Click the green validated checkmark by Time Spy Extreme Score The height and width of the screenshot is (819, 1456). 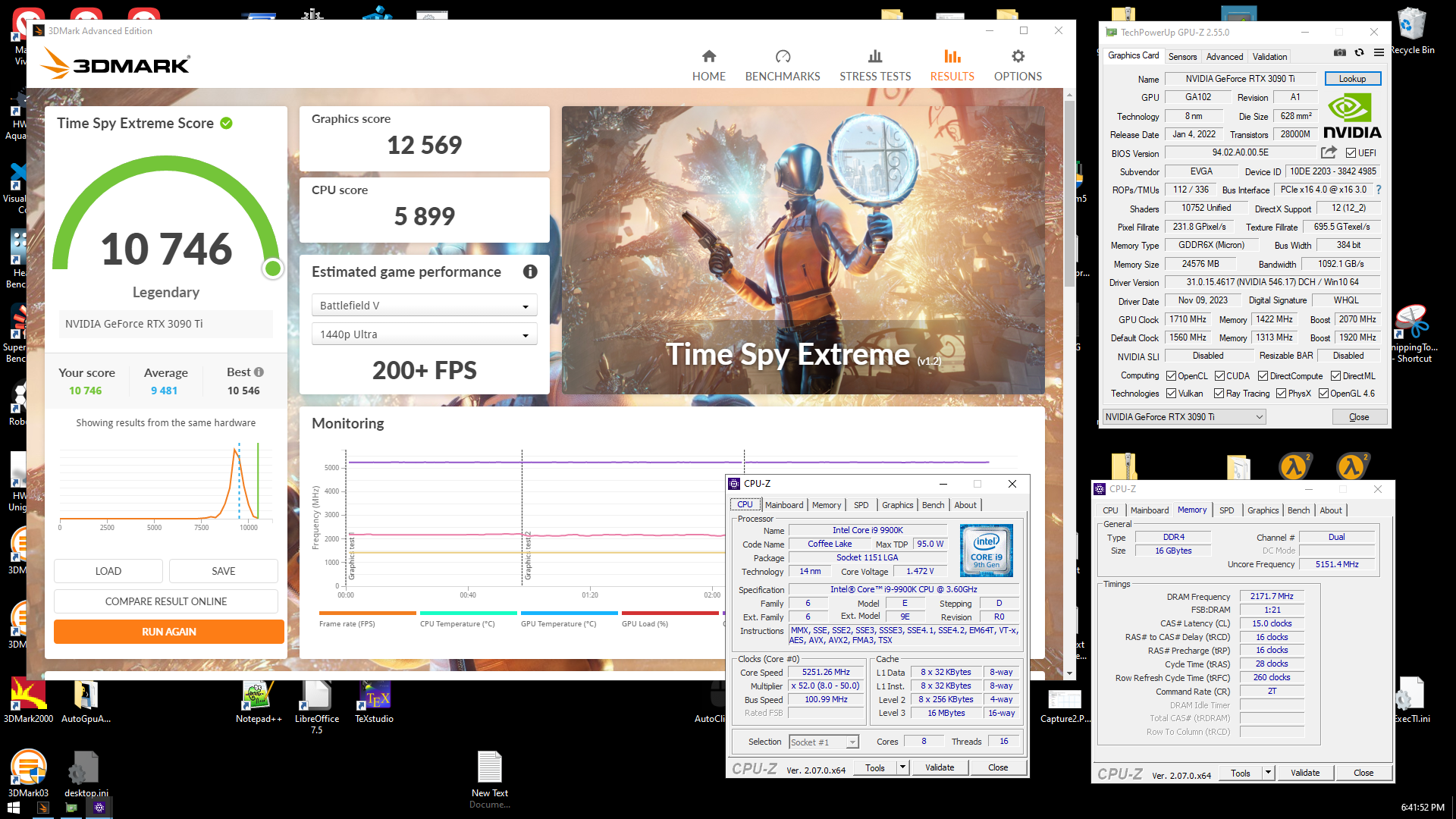[x=226, y=123]
